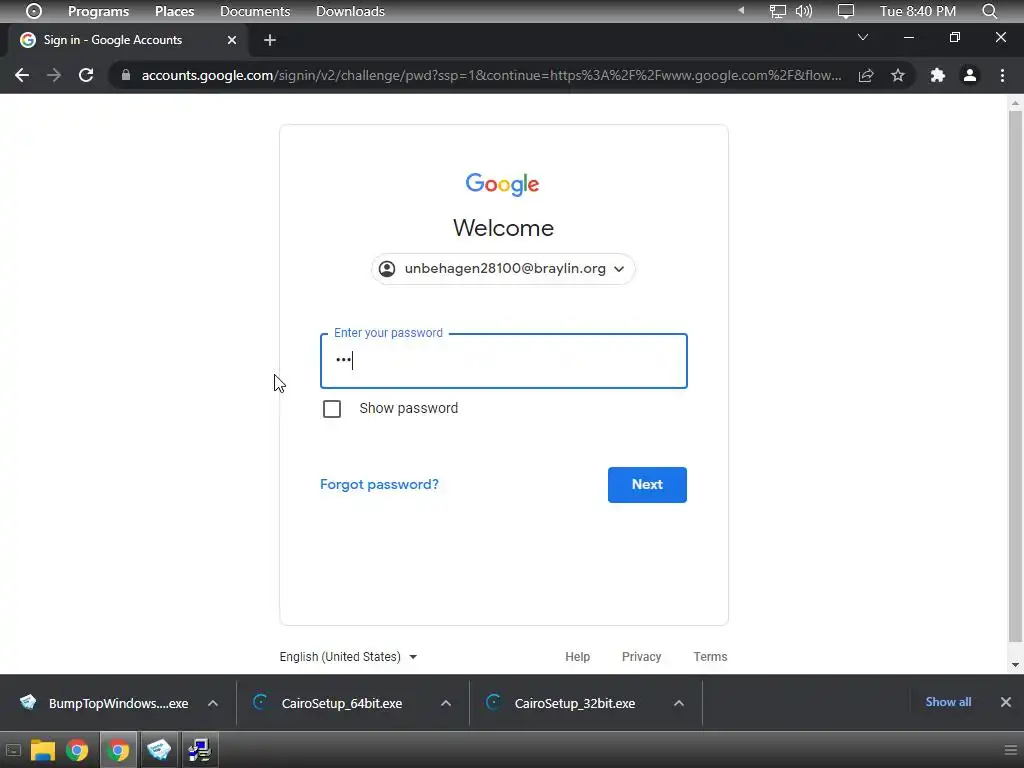Open the Documents menu
The image size is (1024, 768).
click(255, 11)
